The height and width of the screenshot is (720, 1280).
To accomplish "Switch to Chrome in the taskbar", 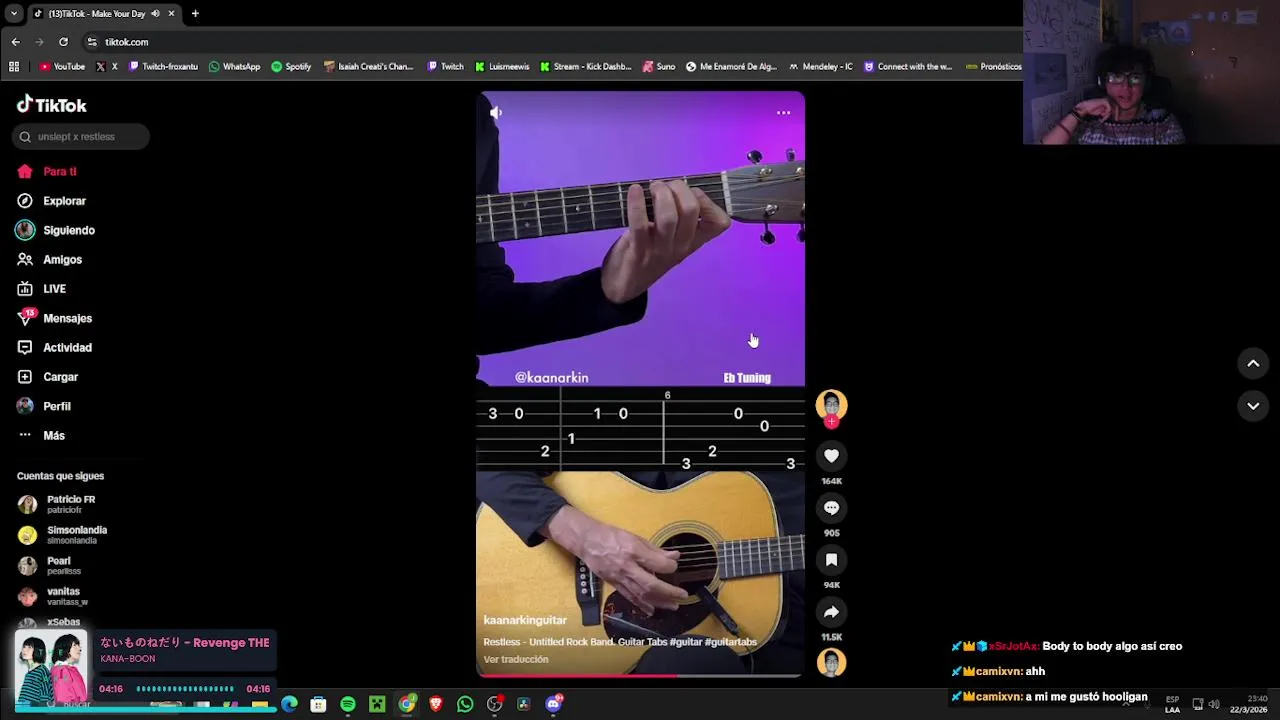I will [x=406, y=704].
